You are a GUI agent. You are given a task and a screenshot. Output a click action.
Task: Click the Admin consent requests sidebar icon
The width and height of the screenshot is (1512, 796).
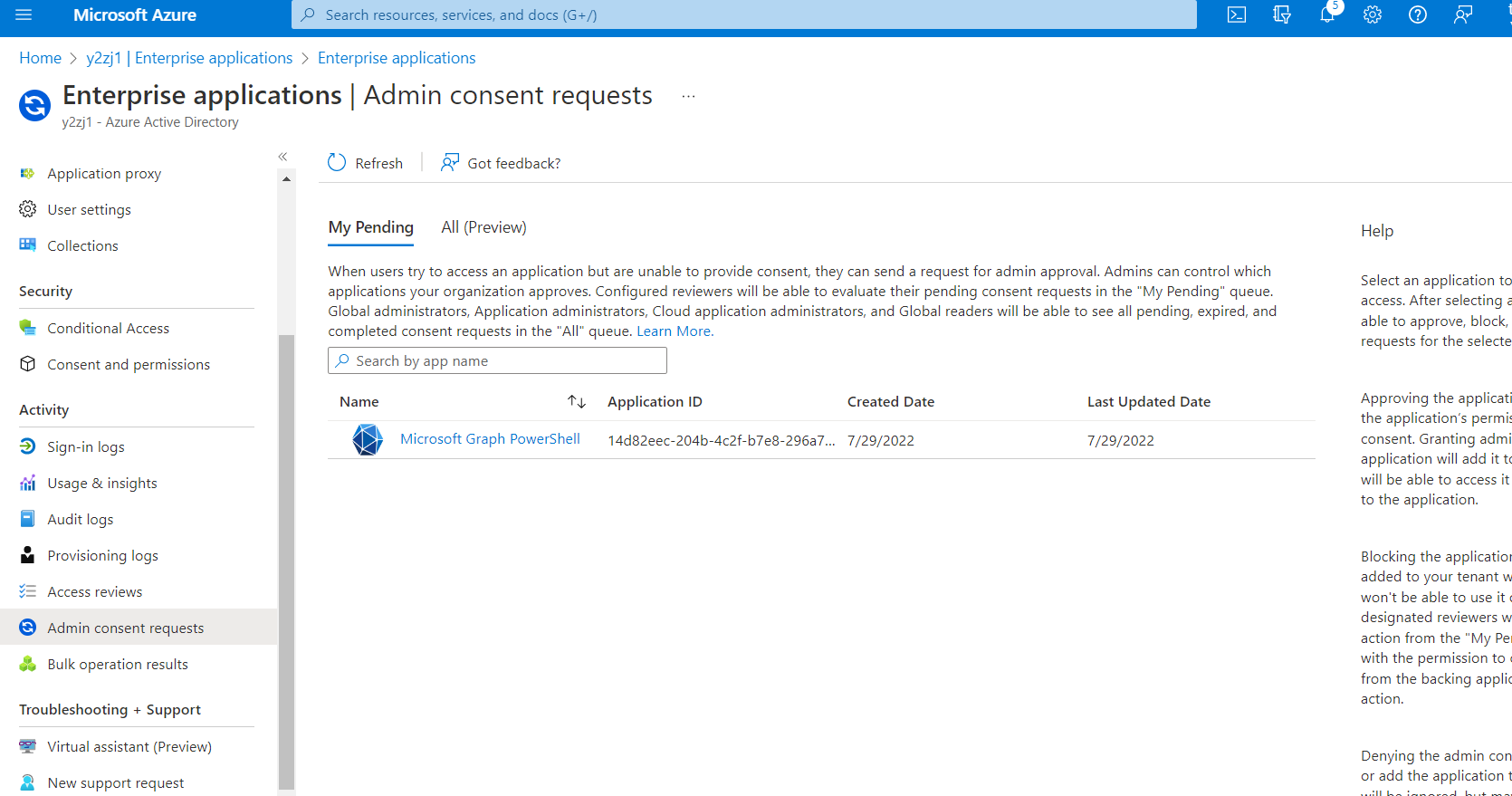click(28, 628)
